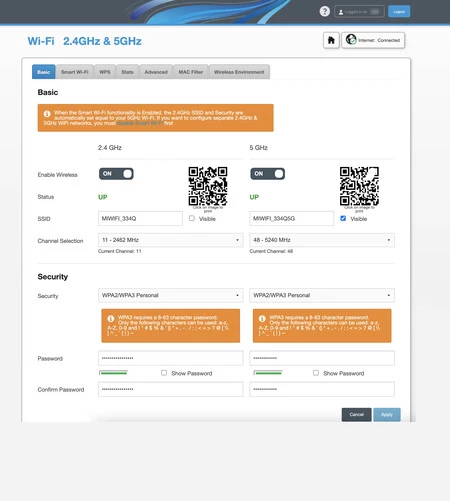Image resolution: width=450 pixels, height=501 pixels.
Task: Click the Apply button
Action: click(387, 415)
